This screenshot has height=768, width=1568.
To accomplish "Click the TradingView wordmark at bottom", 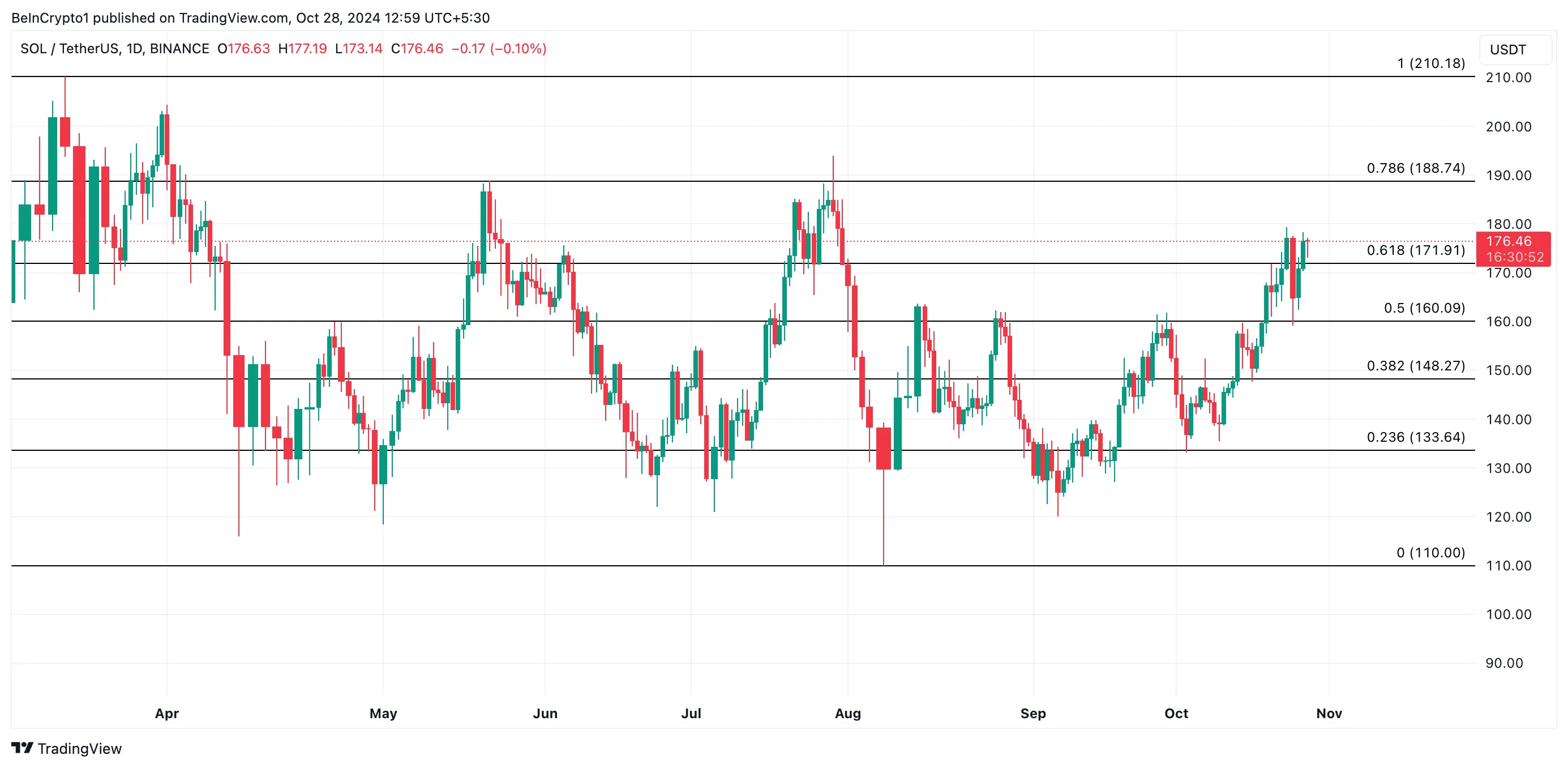I will point(80,749).
